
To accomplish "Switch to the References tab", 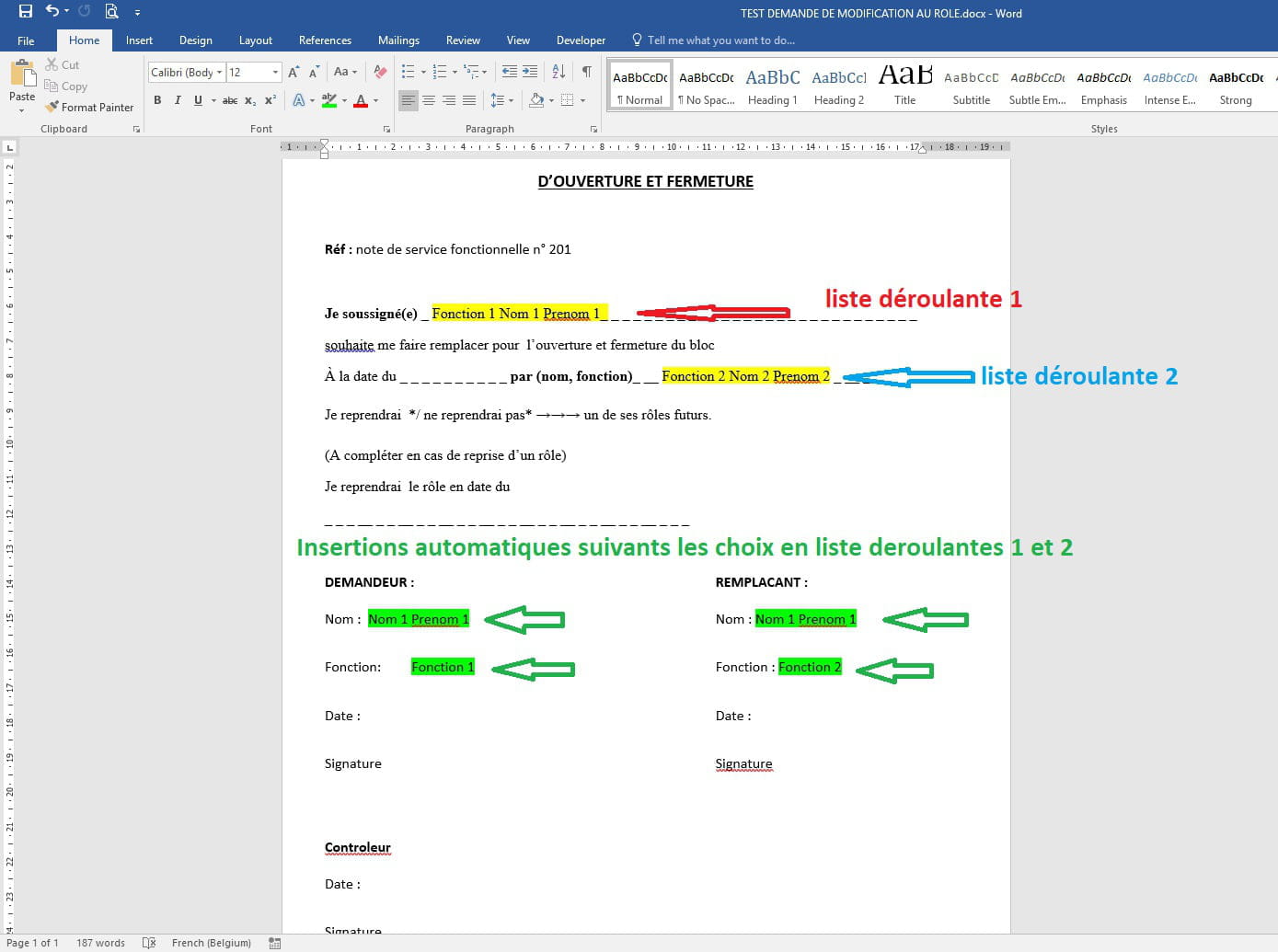I will pos(325,40).
